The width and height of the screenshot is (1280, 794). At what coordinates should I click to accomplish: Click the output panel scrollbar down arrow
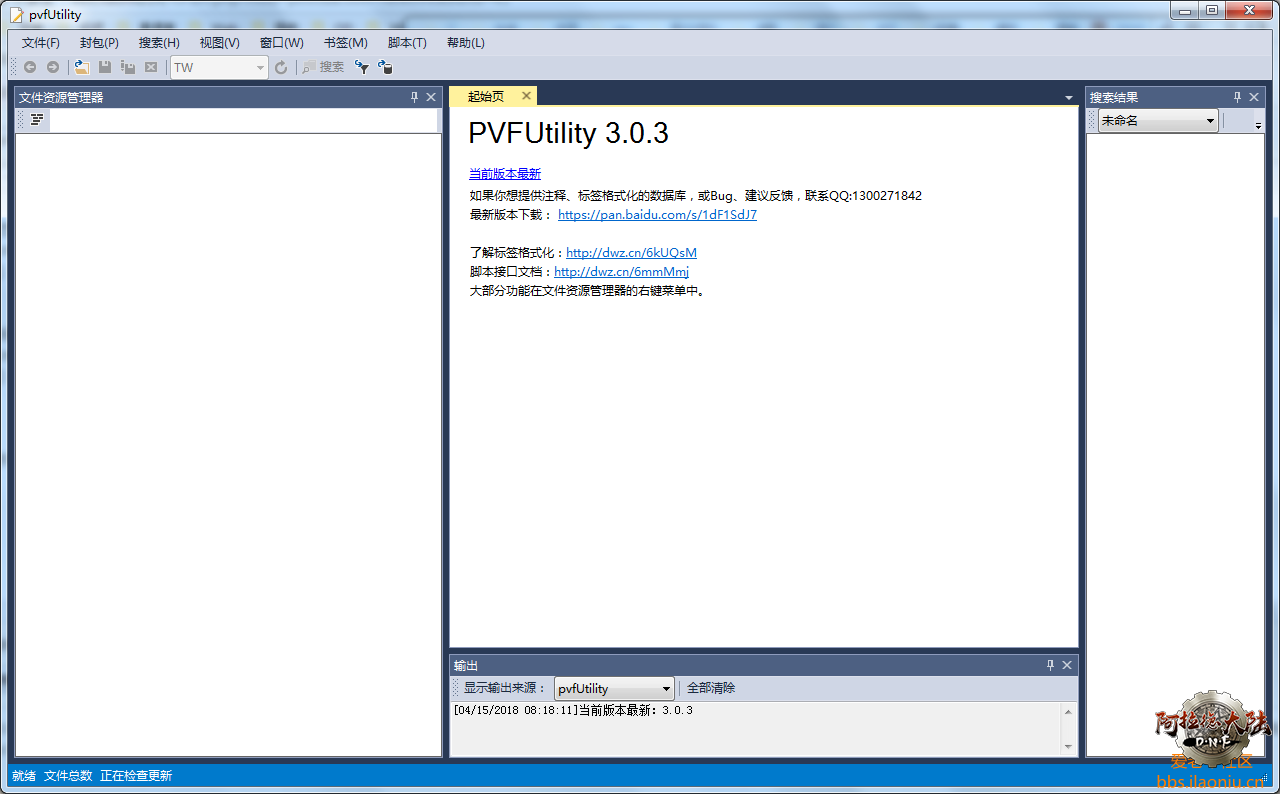[1068, 746]
